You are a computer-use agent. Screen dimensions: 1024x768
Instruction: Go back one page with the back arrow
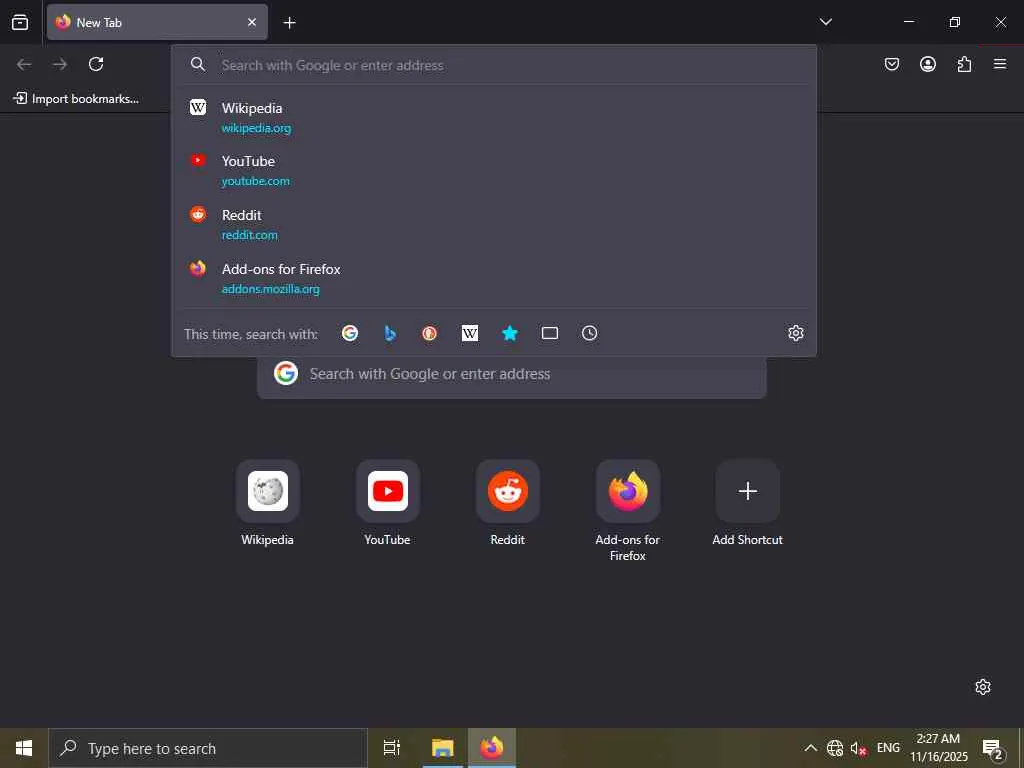click(x=24, y=64)
